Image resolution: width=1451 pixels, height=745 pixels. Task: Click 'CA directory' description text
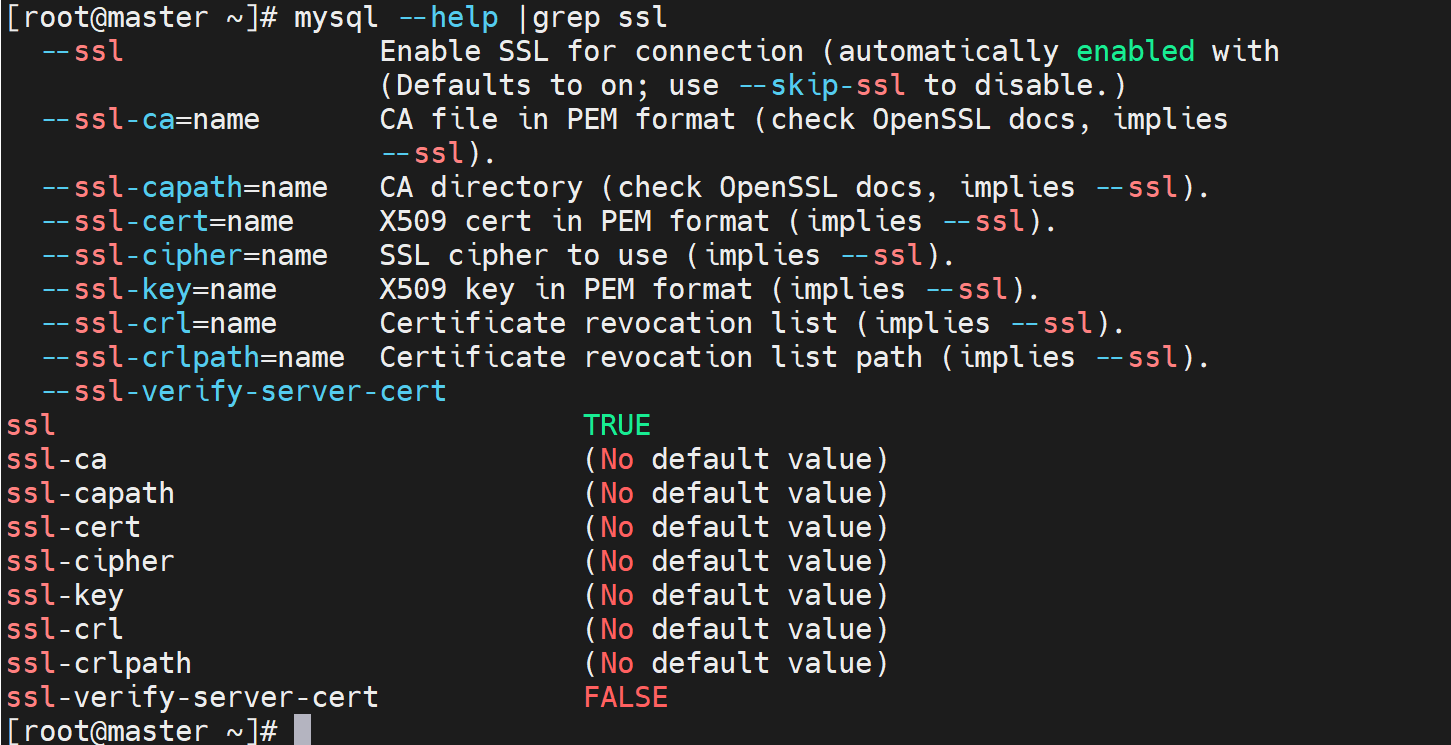pyautogui.click(x=481, y=188)
